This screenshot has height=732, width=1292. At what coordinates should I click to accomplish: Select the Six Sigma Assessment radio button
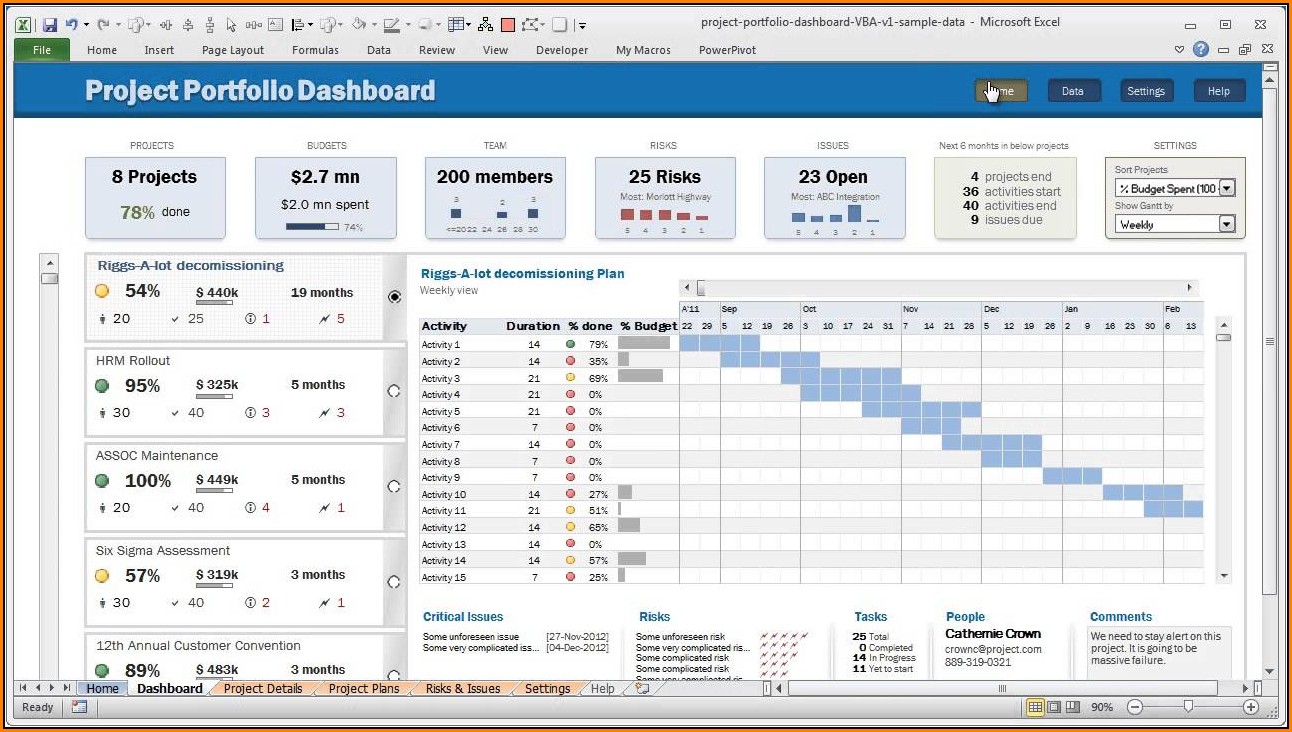click(394, 581)
